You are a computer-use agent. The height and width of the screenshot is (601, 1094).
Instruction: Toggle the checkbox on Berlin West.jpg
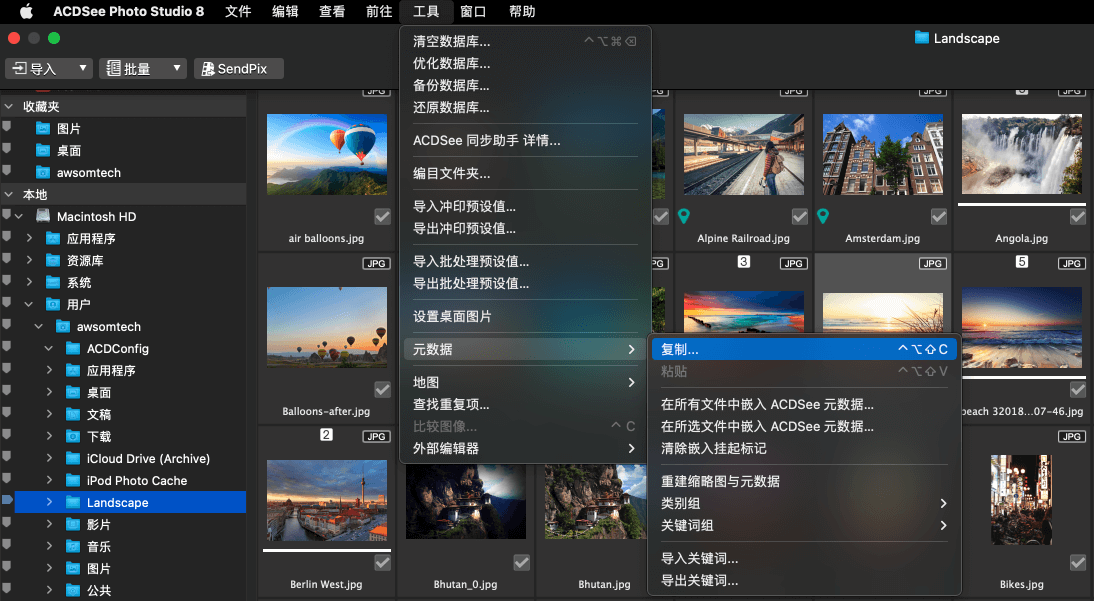(382, 562)
